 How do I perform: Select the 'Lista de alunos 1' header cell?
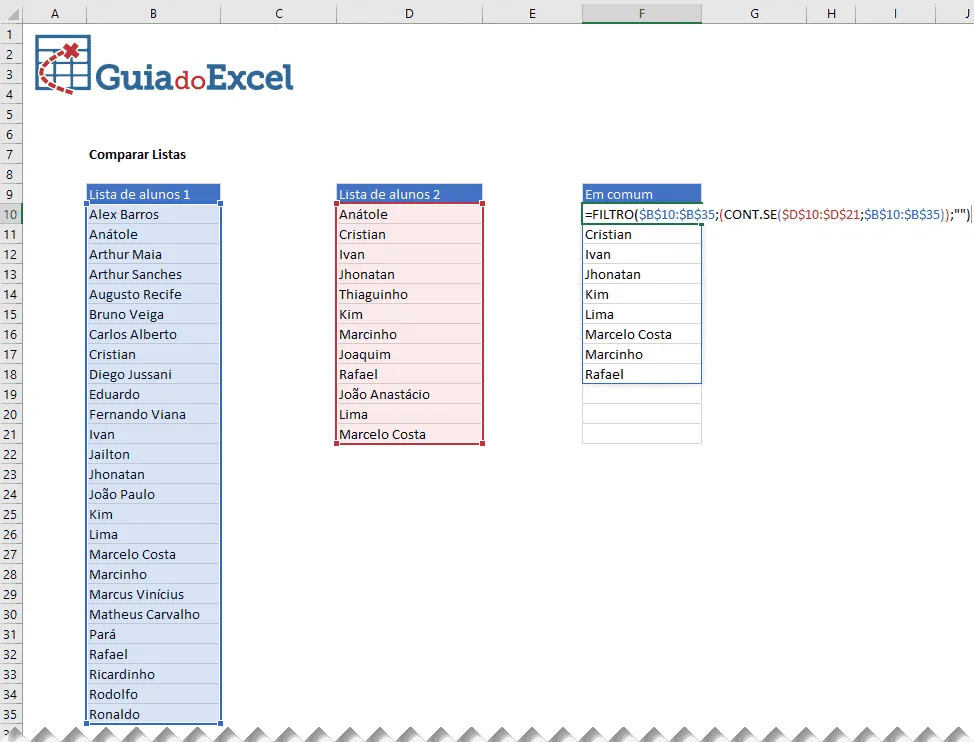point(153,194)
